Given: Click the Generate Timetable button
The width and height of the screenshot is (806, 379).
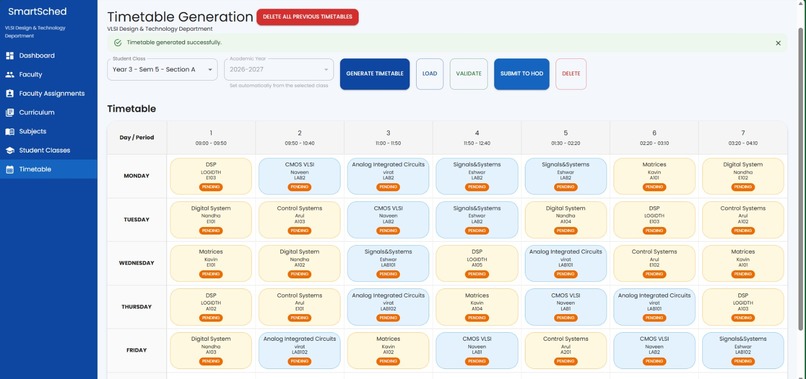Looking at the screenshot, I should [375, 74].
